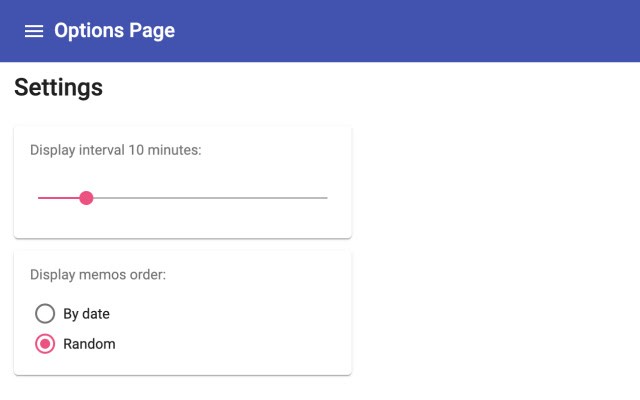Click the "Random" label text

pos(89,344)
